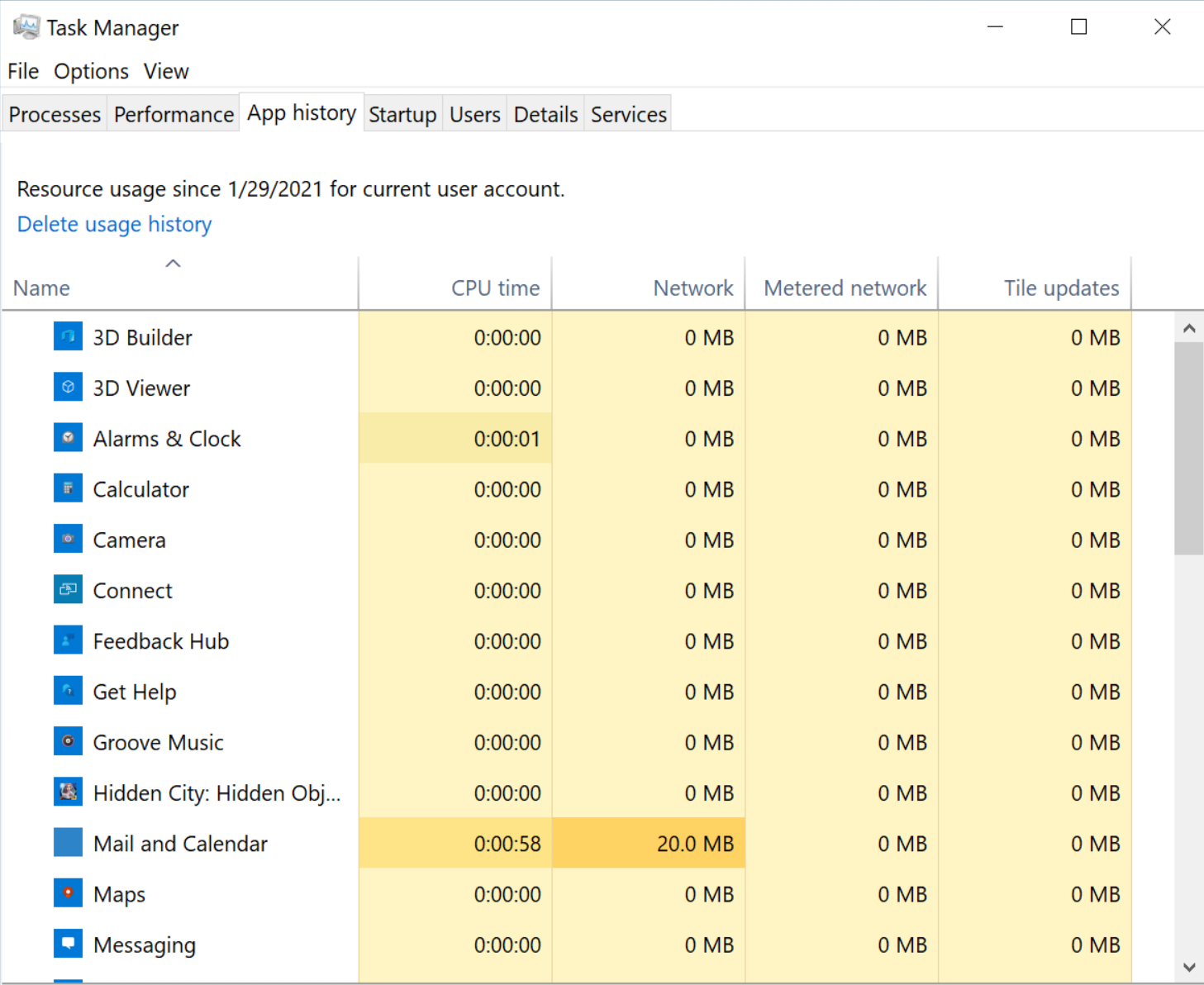This screenshot has width=1204, height=985.
Task: Select the Hidden City row name
Action: 217,792
